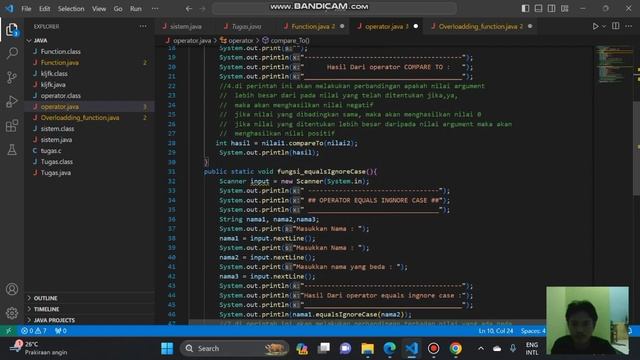Open the Testing flask view
The width and height of the screenshot is (640, 360).
[12, 149]
